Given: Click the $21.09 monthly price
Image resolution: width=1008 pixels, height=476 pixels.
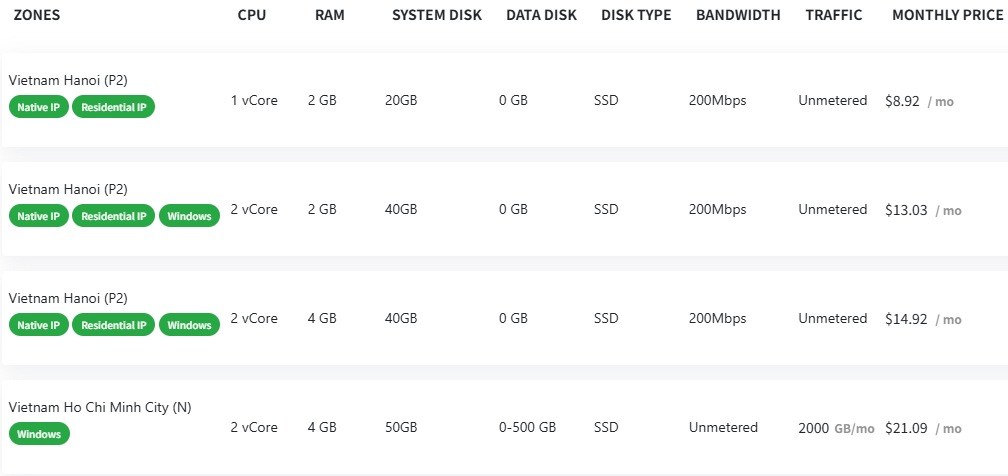Looking at the screenshot, I should (907, 428).
